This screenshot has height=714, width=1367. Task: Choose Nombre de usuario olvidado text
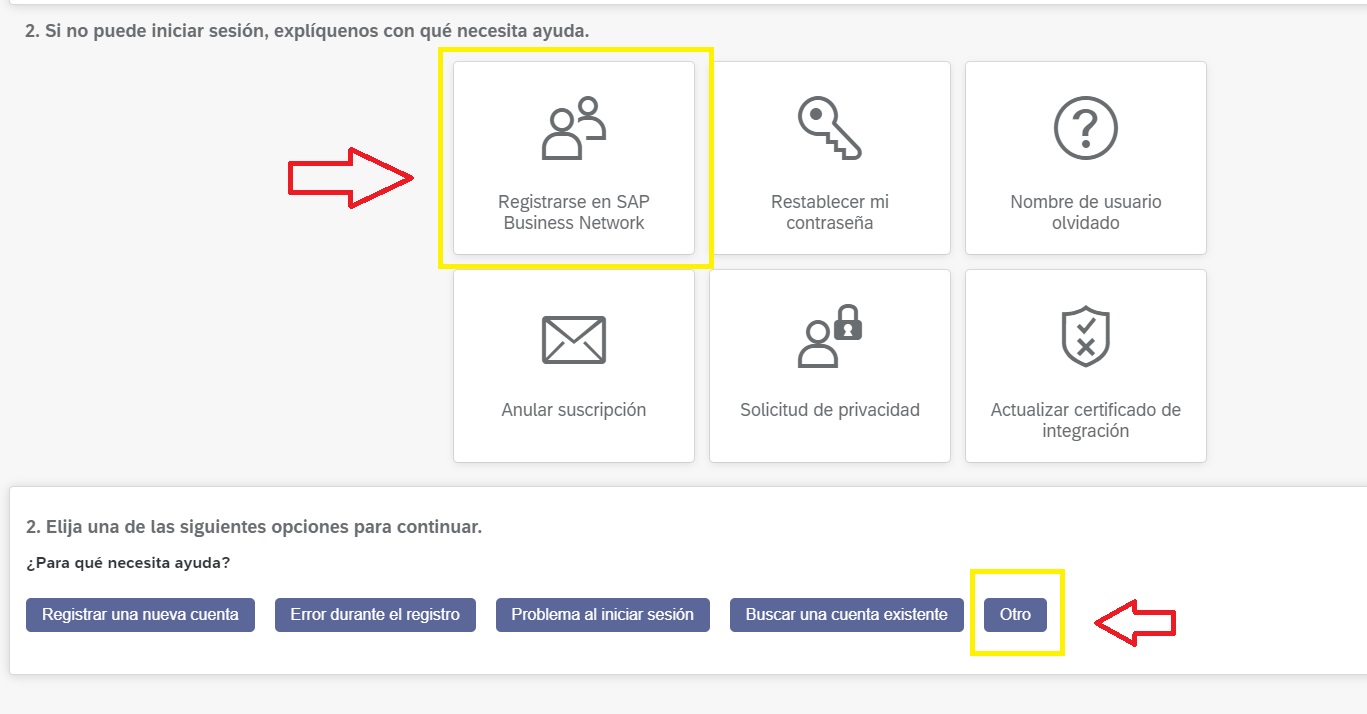pyautogui.click(x=1085, y=212)
